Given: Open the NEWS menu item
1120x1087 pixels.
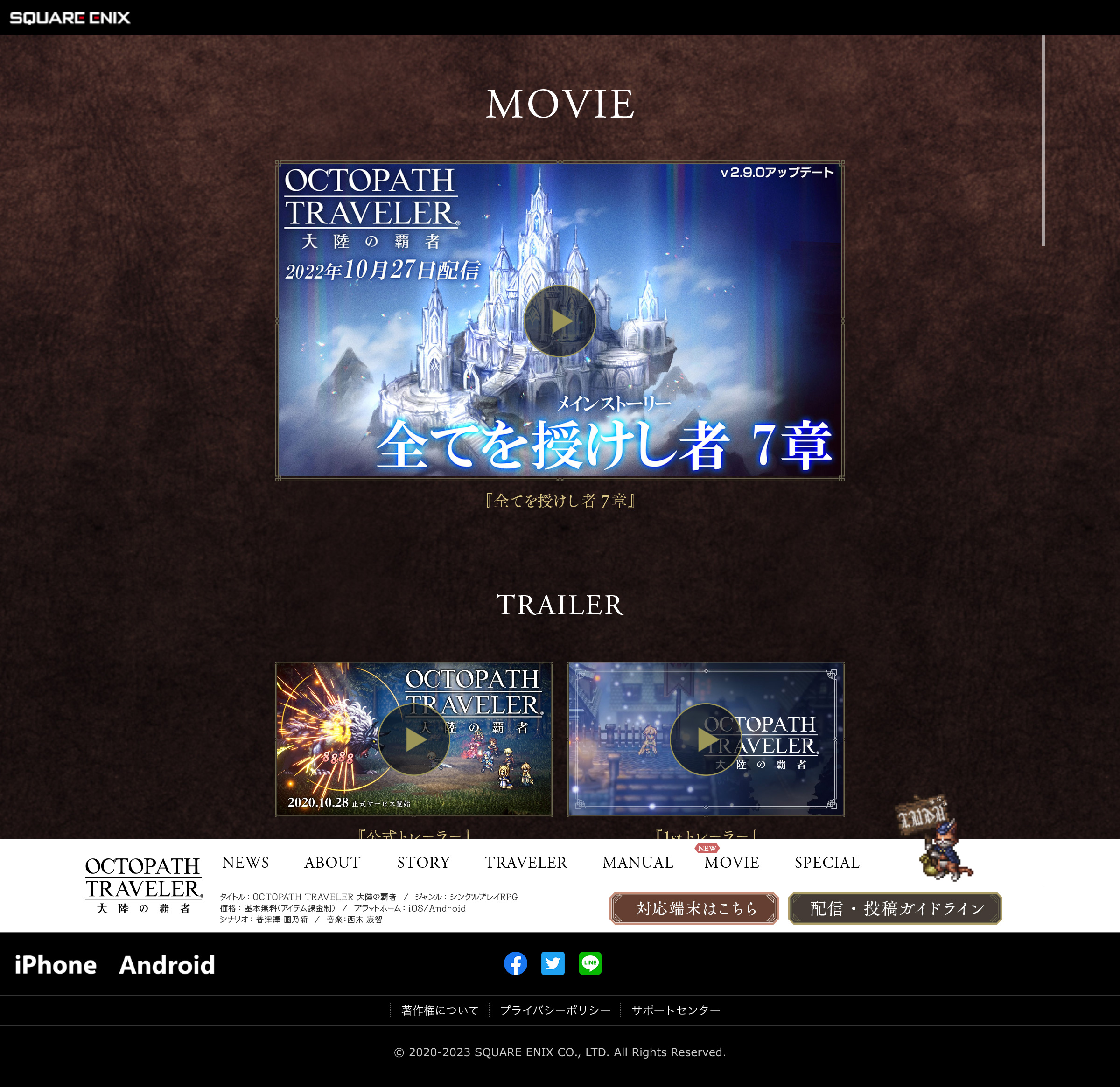Looking at the screenshot, I should tap(245, 863).
